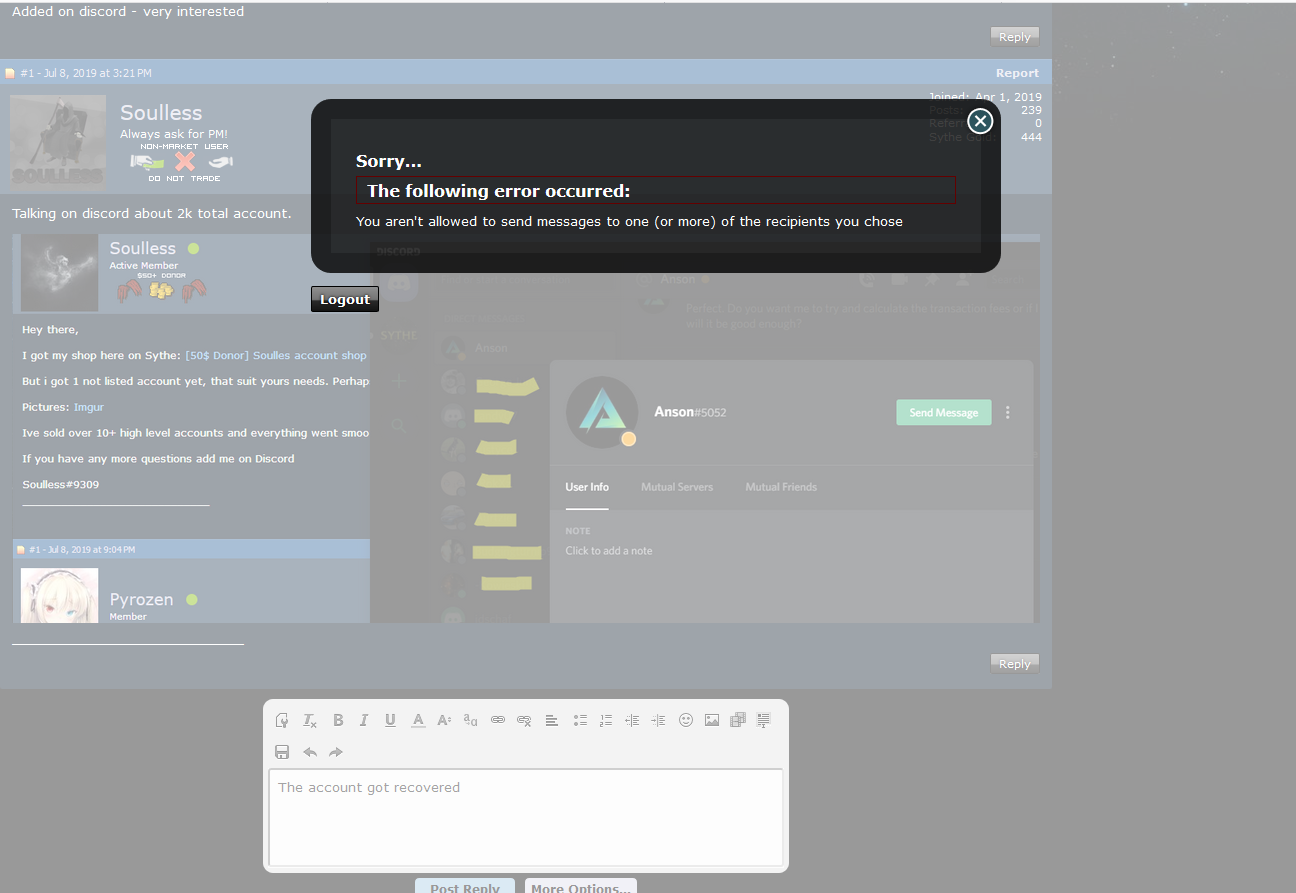
Task: Click Anson's Discord profile avatar
Action: tap(601, 412)
